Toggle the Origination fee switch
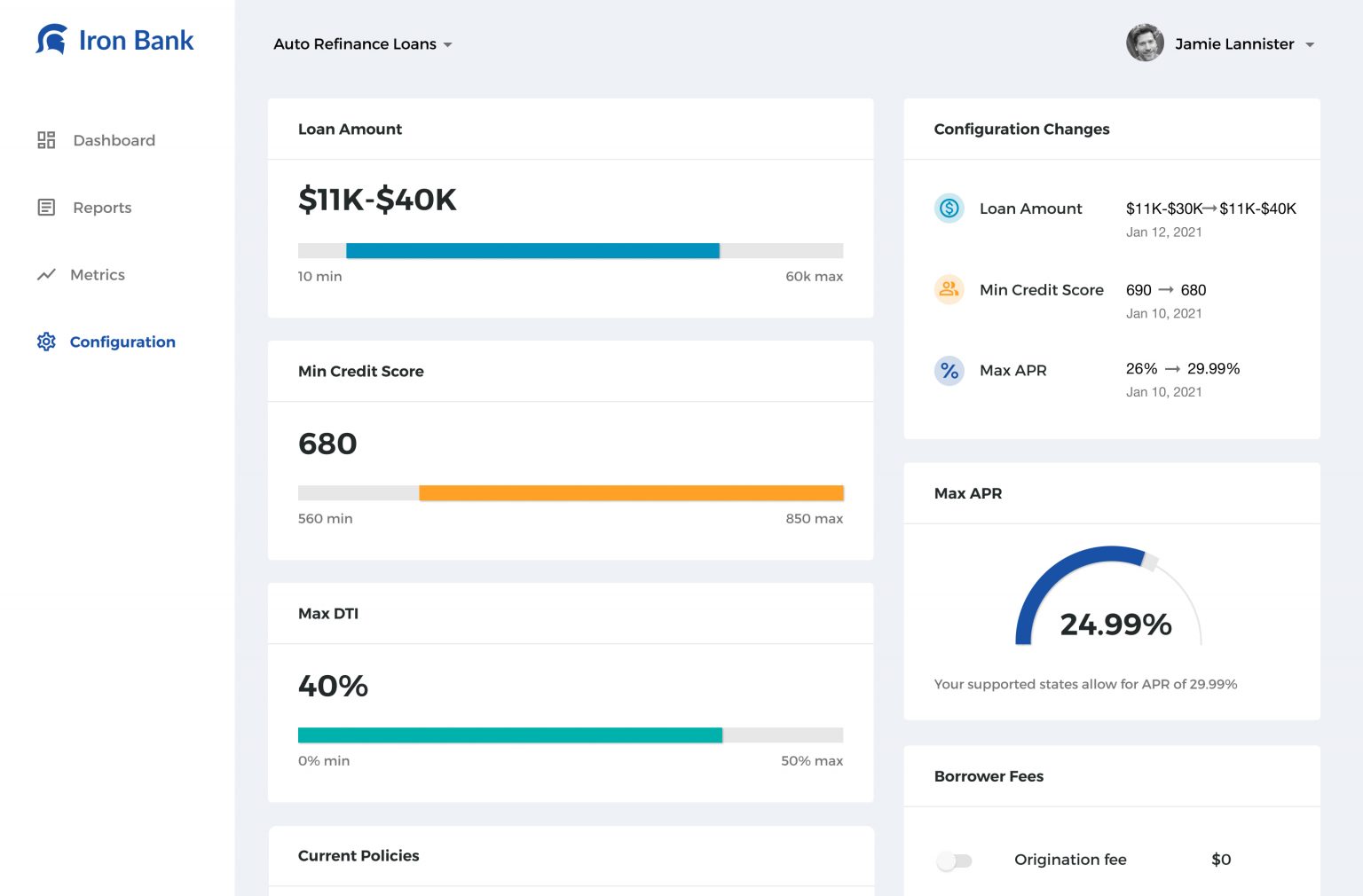Screen dimensions: 1363x896 click(x=955, y=861)
